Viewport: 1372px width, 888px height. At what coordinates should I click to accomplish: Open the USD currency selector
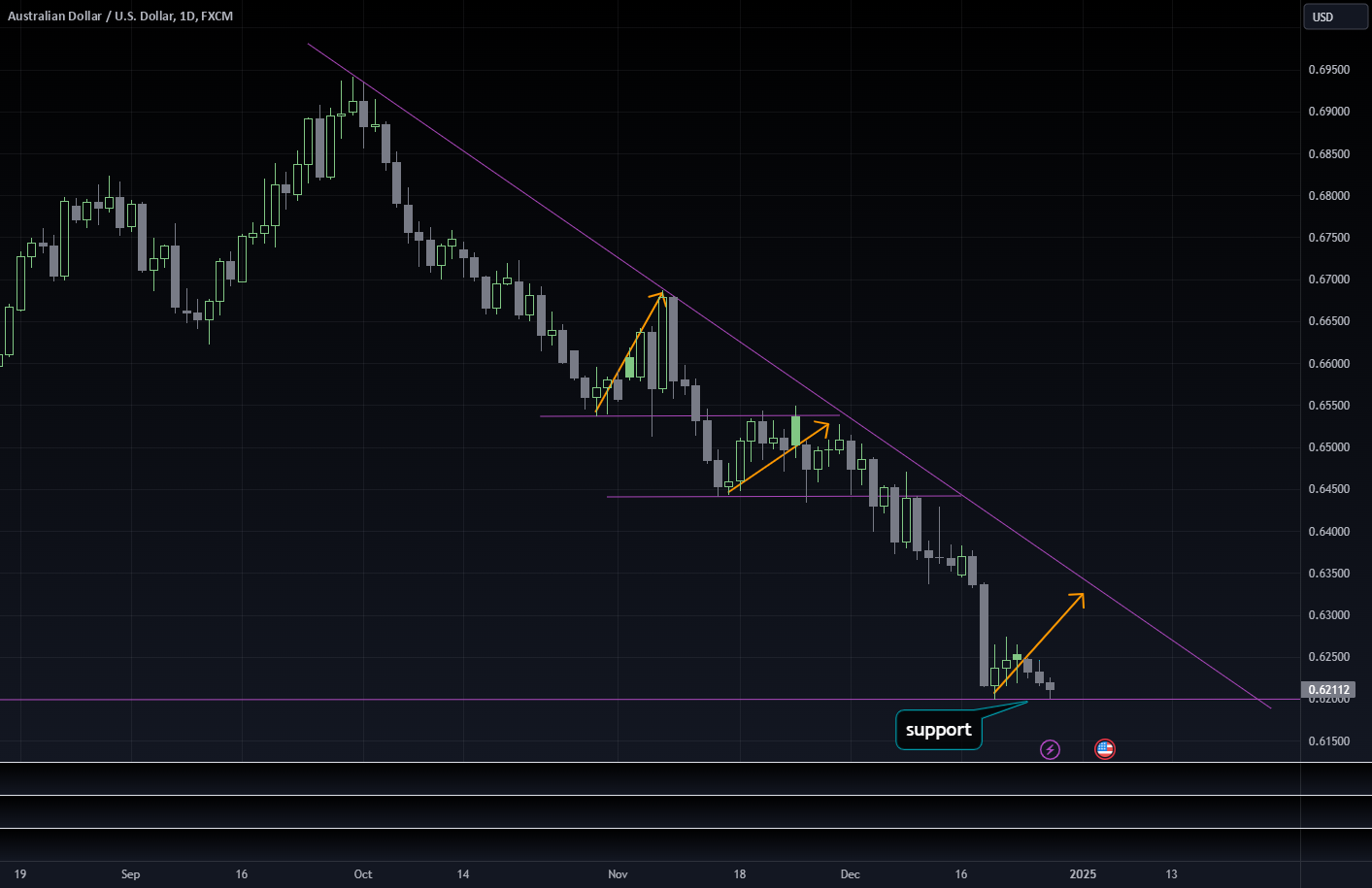click(1334, 16)
